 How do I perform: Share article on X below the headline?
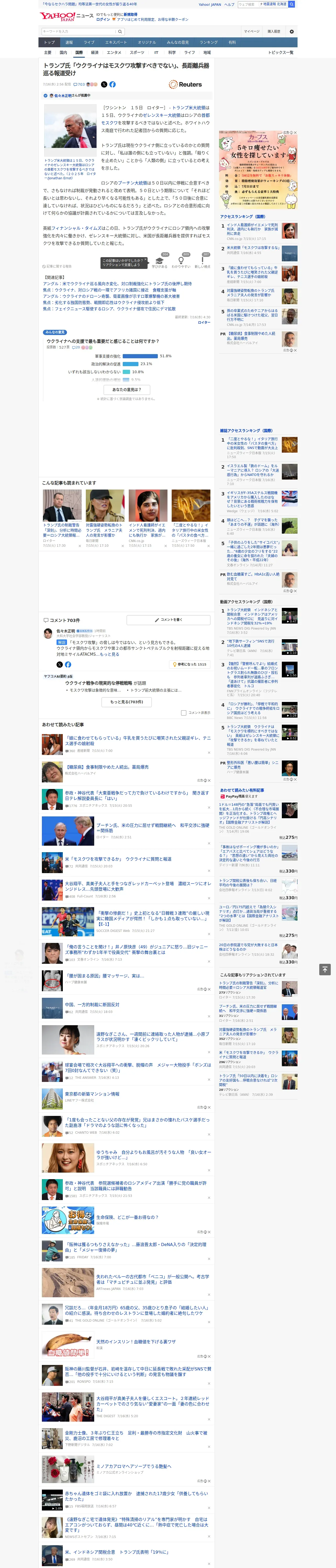(x=104, y=85)
